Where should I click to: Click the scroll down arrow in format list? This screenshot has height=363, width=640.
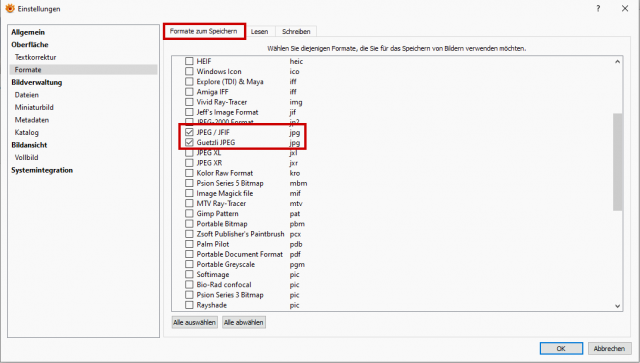coord(618,306)
